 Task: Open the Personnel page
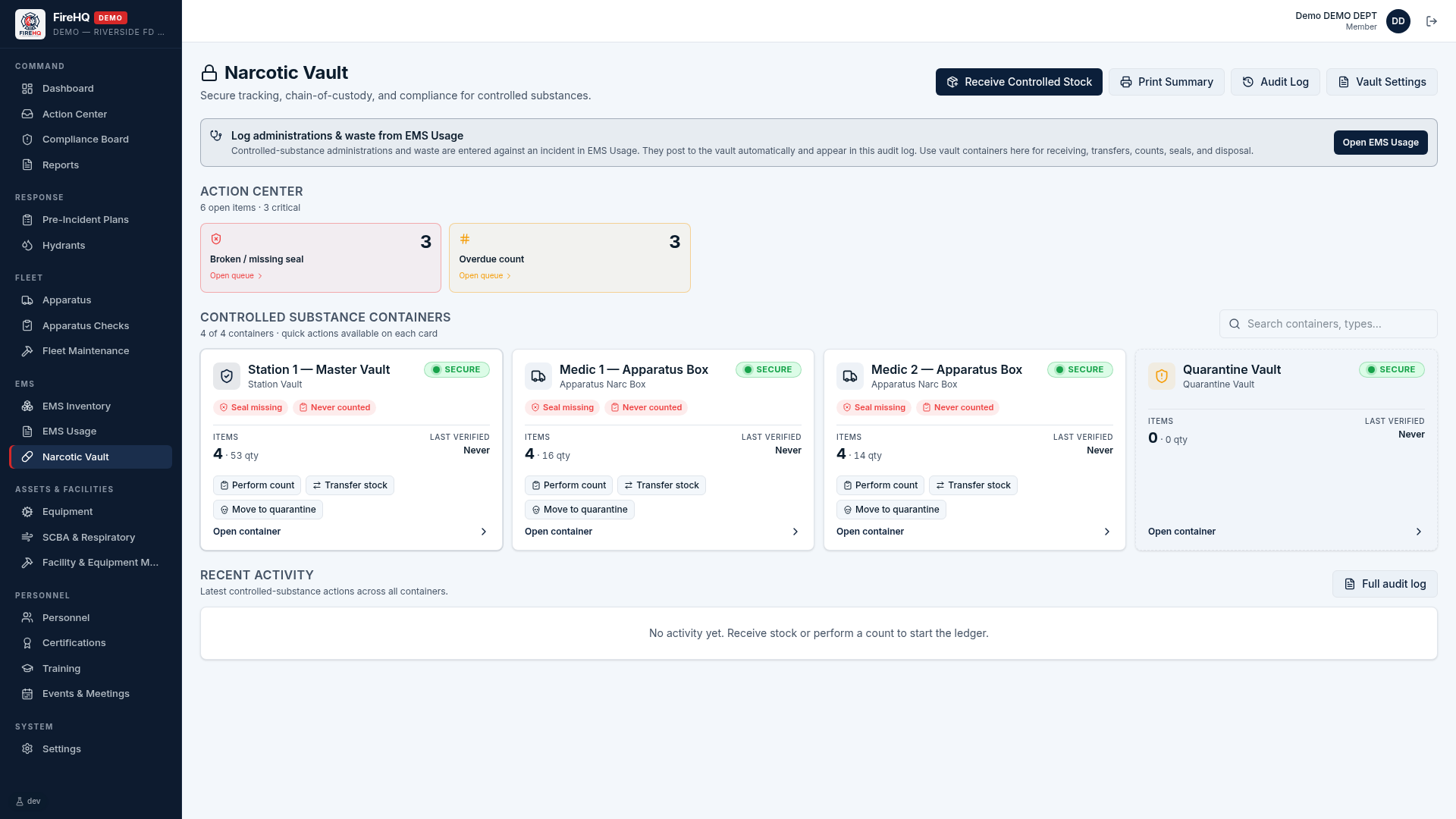91,618
